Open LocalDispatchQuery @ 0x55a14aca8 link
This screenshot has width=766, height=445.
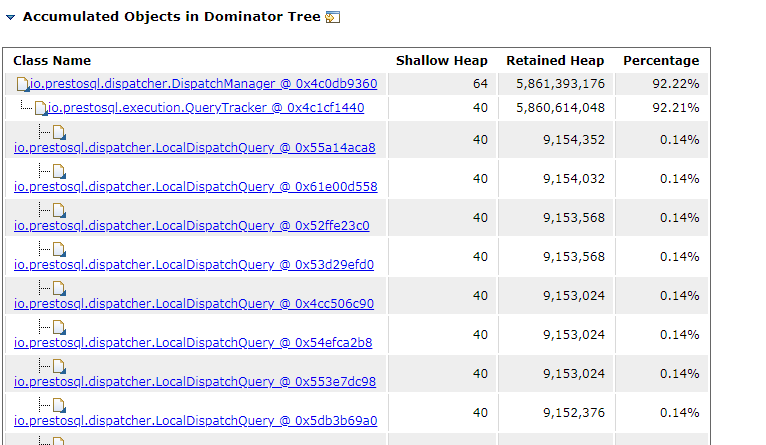194,148
